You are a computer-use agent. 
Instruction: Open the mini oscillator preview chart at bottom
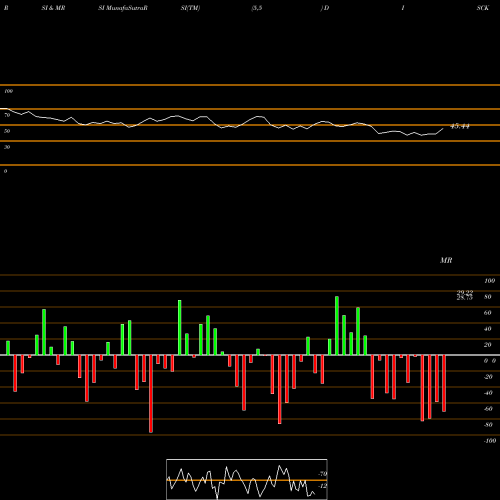[247, 479]
